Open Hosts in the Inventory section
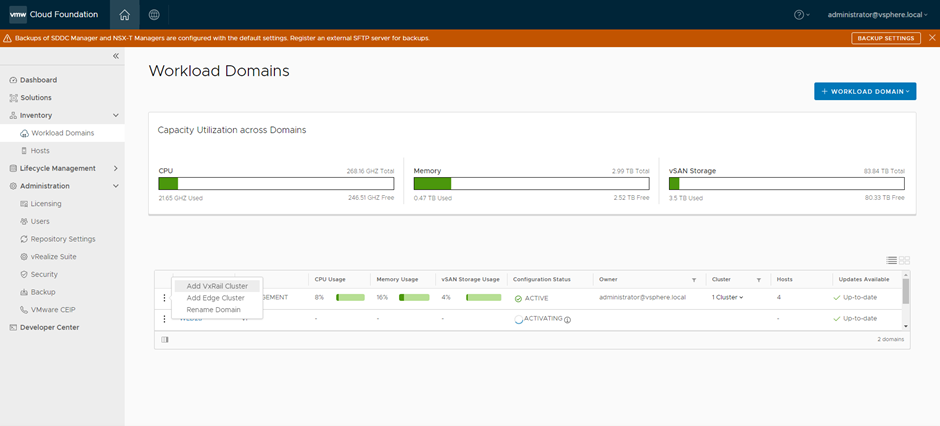Screen dimensions: 940x426 tap(40, 151)
